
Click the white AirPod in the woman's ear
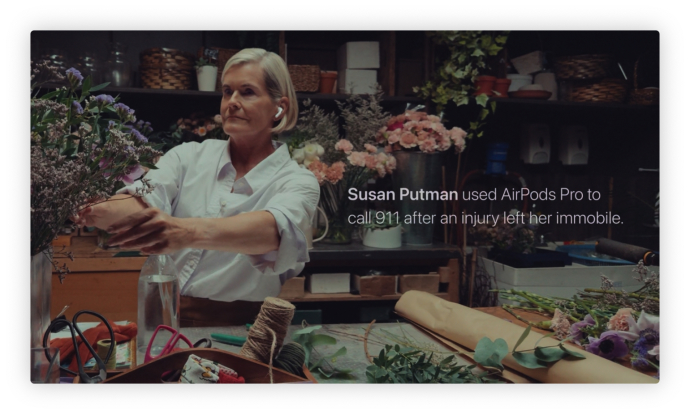279,112
